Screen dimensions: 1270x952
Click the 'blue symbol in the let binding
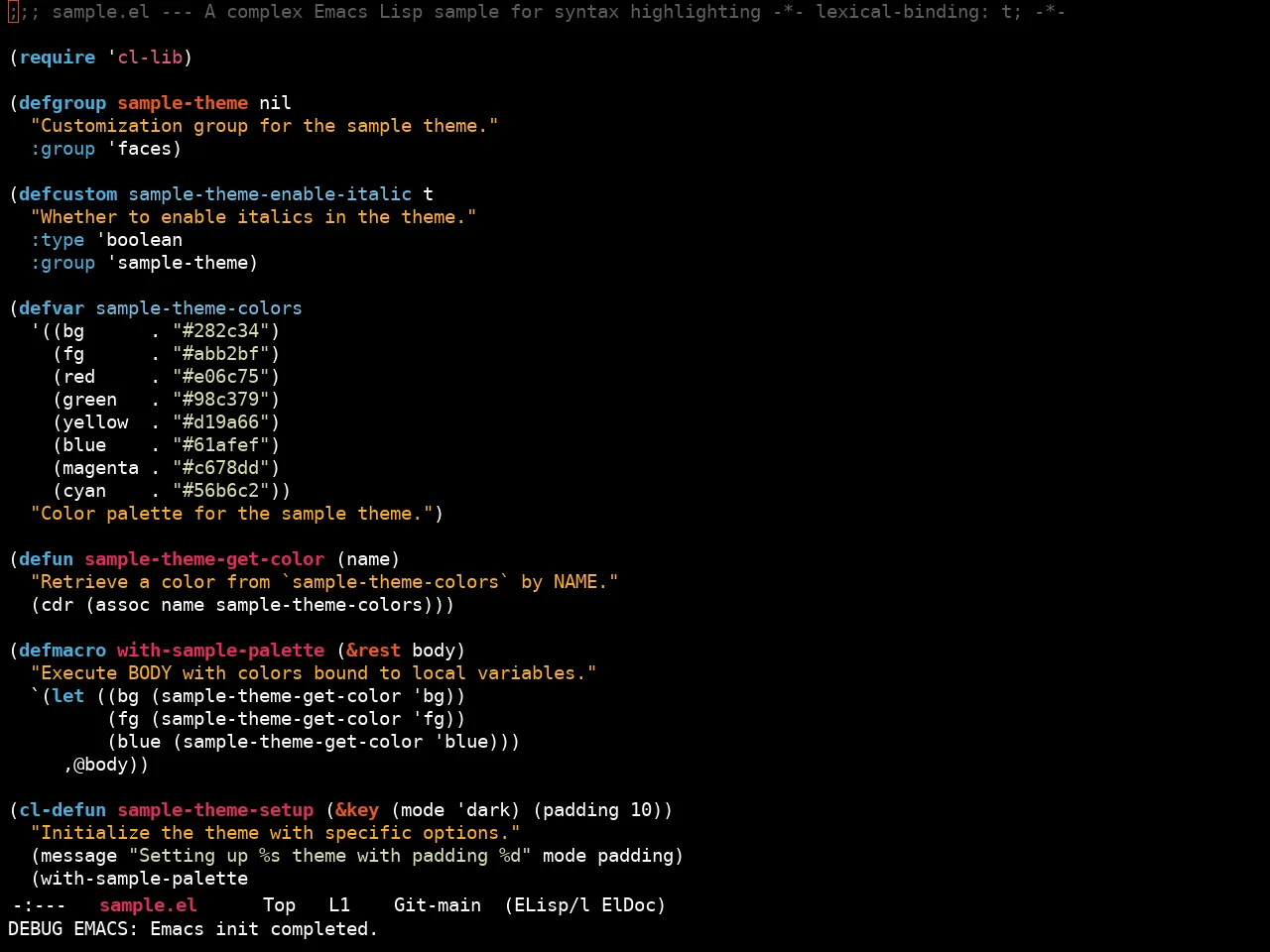click(x=460, y=742)
